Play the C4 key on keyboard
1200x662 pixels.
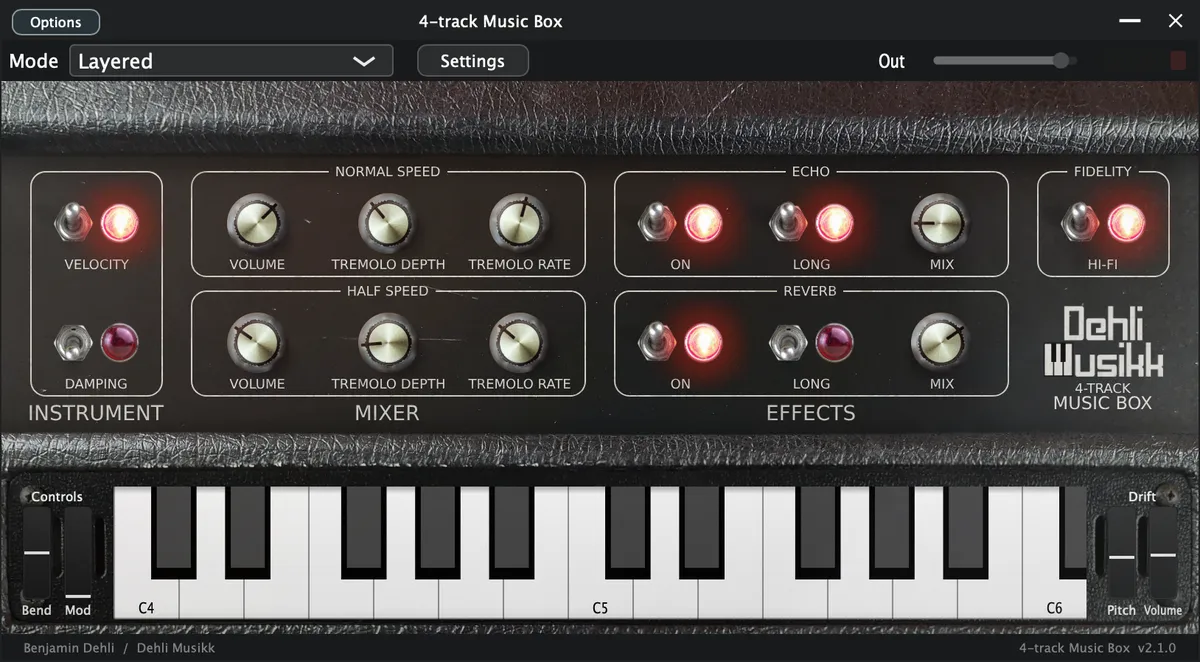tap(146, 600)
